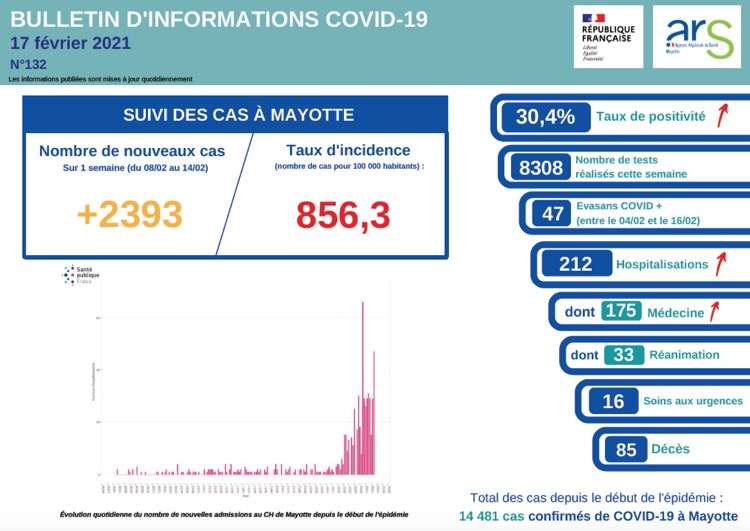Click the title BULLETIN D'INFORMATIONS COVID-19
750x531 pixels.
pos(219,20)
